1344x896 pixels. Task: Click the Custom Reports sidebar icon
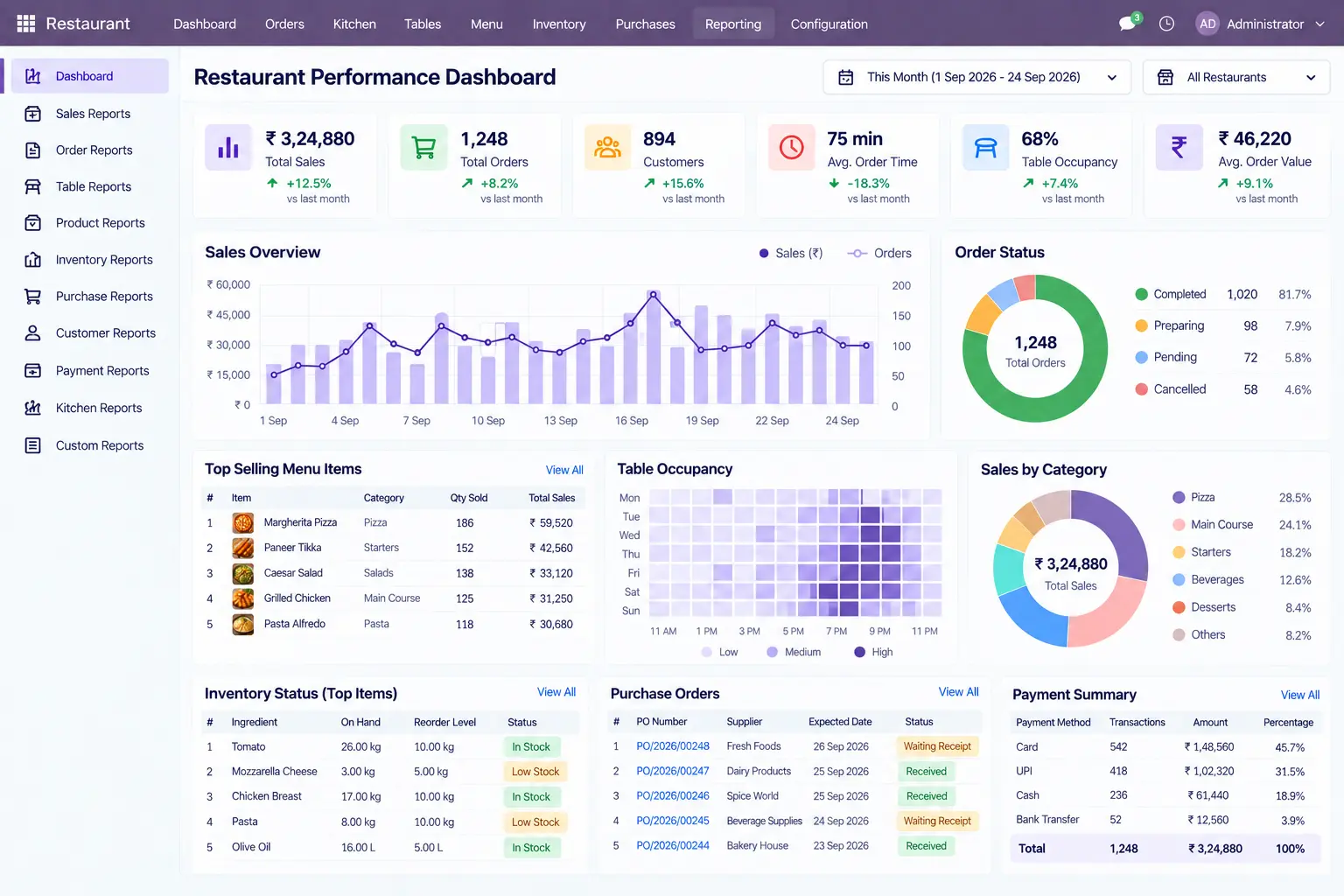pyautogui.click(x=33, y=445)
